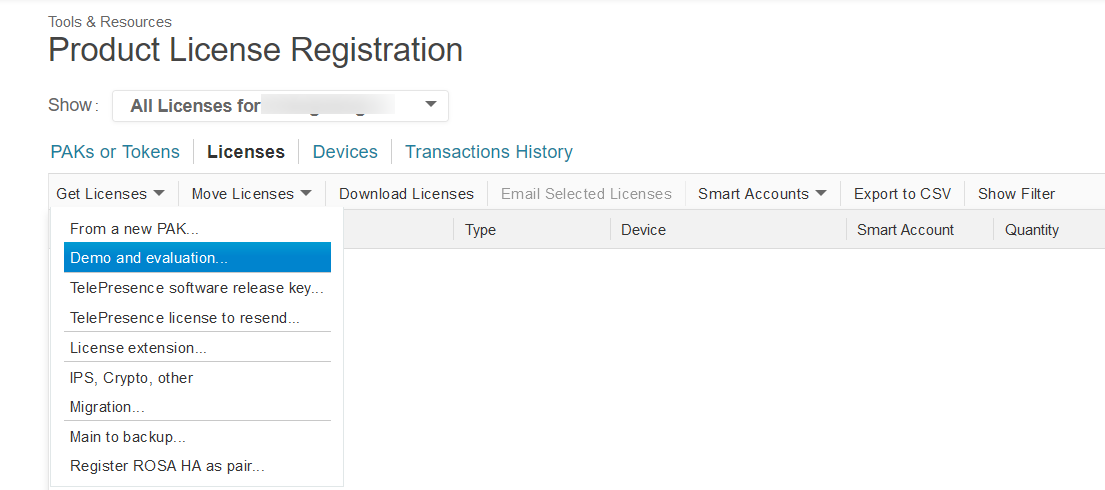Viewport: 1105px width, 490px height.
Task: Select IPS, Crypto, other entry
Action: click(197, 377)
